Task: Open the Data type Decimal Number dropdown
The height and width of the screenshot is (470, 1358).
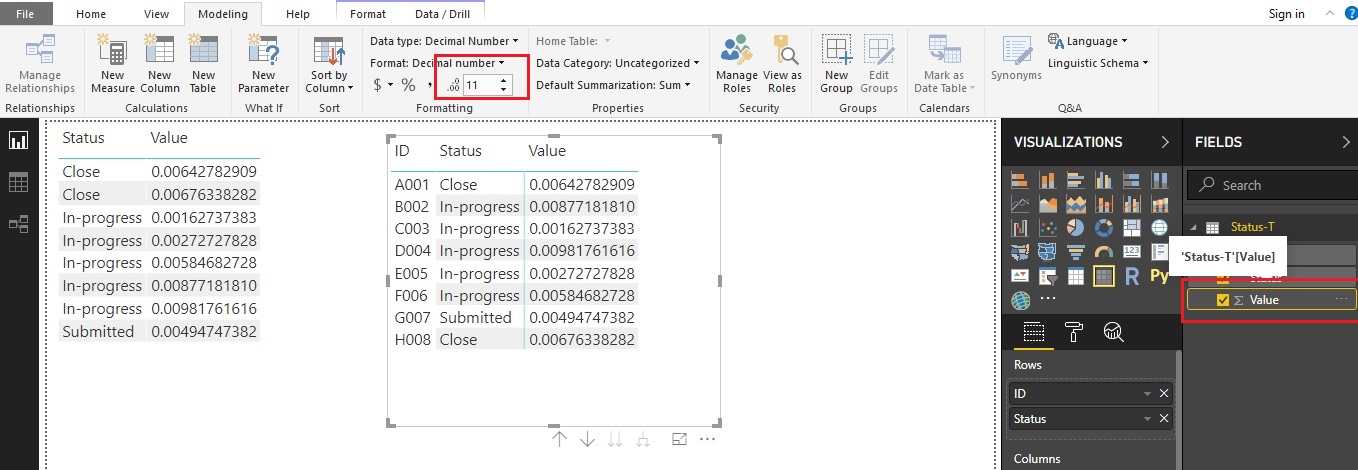Action: [444, 41]
